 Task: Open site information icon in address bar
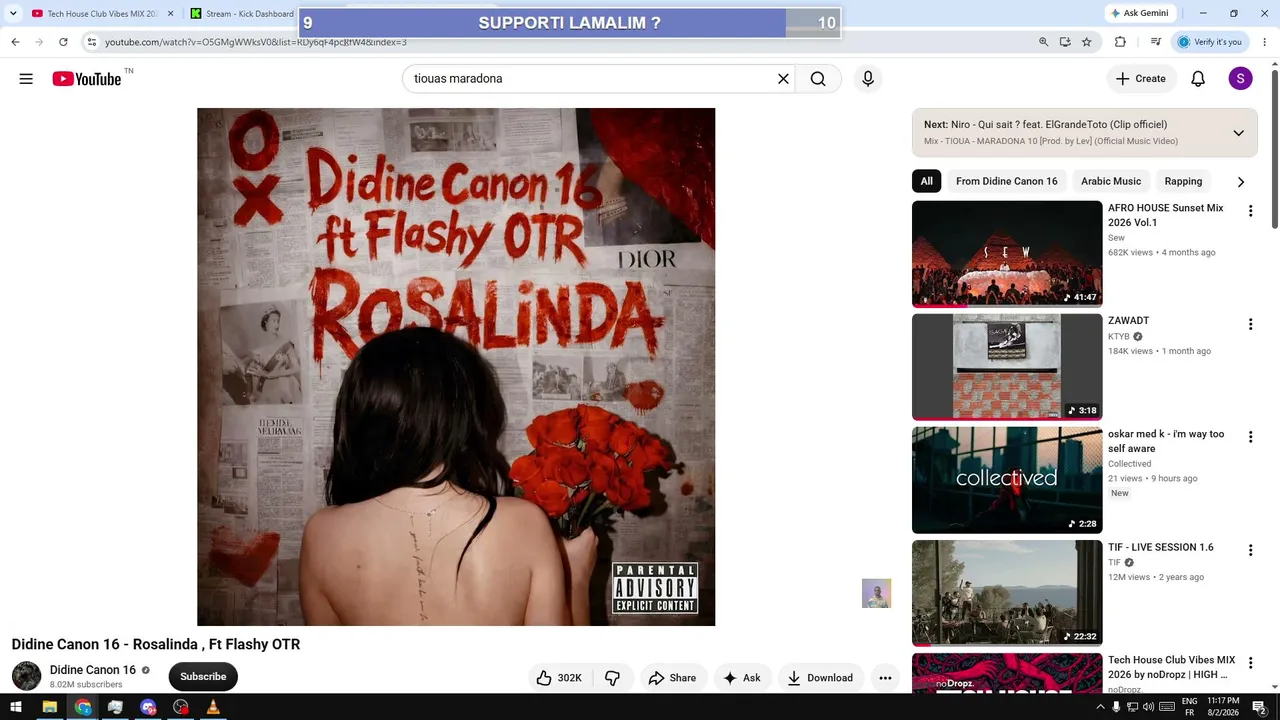coord(91,42)
